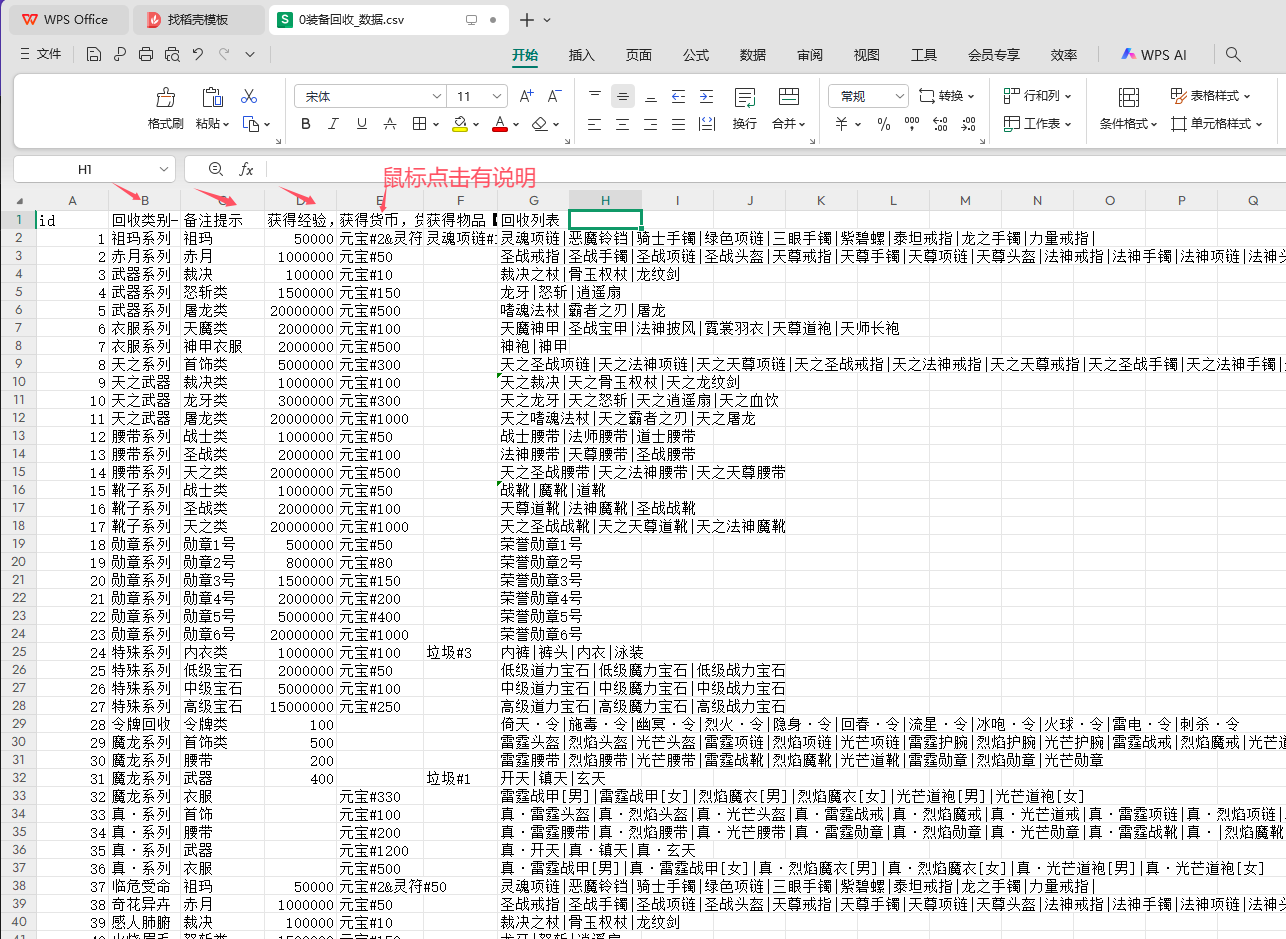Toggle align text left
Image resolution: width=1286 pixels, height=939 pixels.
(595, 124)
